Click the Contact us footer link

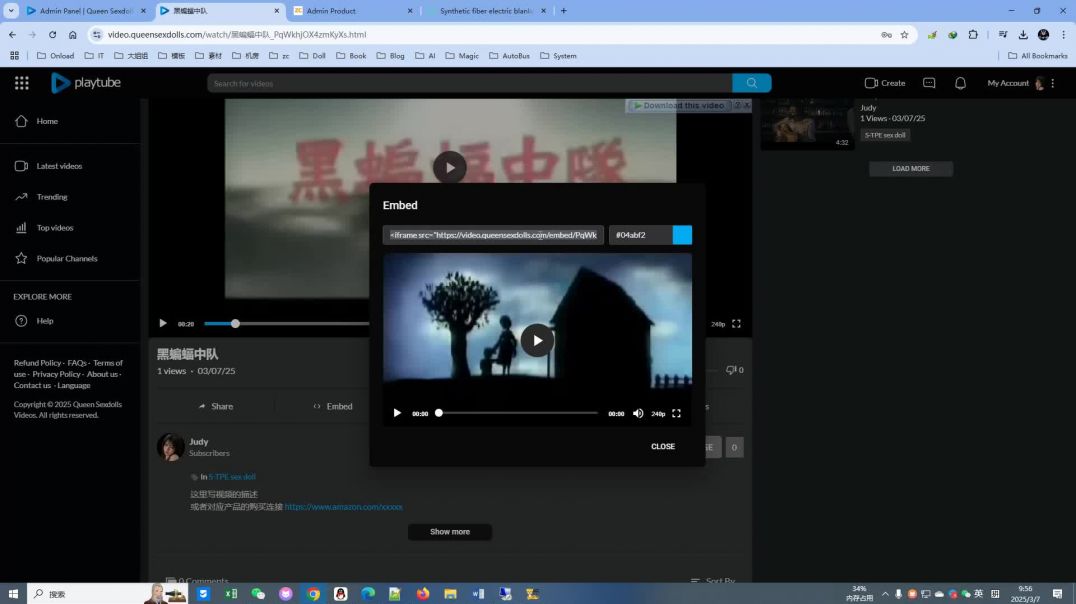[x=32, y=385]
